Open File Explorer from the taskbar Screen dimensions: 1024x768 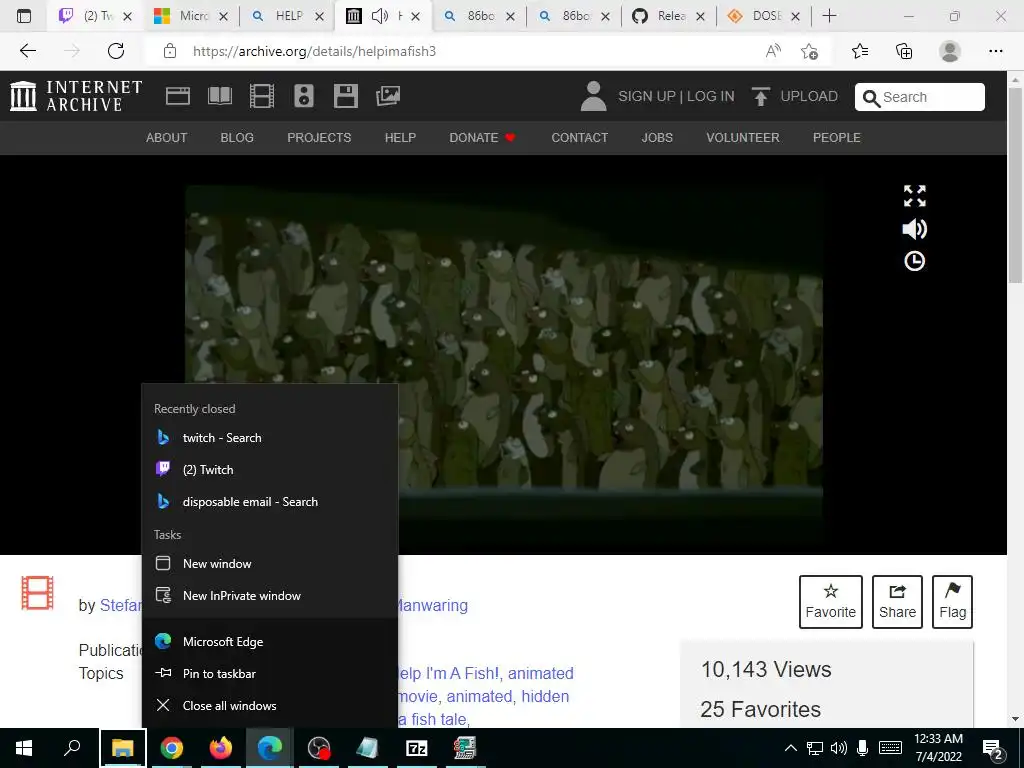123,748
